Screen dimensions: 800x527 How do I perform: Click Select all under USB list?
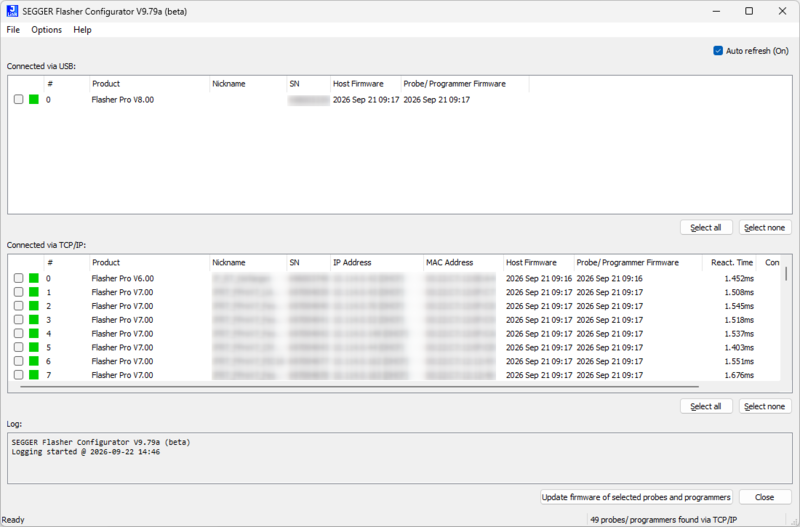[x=706, y=228]
